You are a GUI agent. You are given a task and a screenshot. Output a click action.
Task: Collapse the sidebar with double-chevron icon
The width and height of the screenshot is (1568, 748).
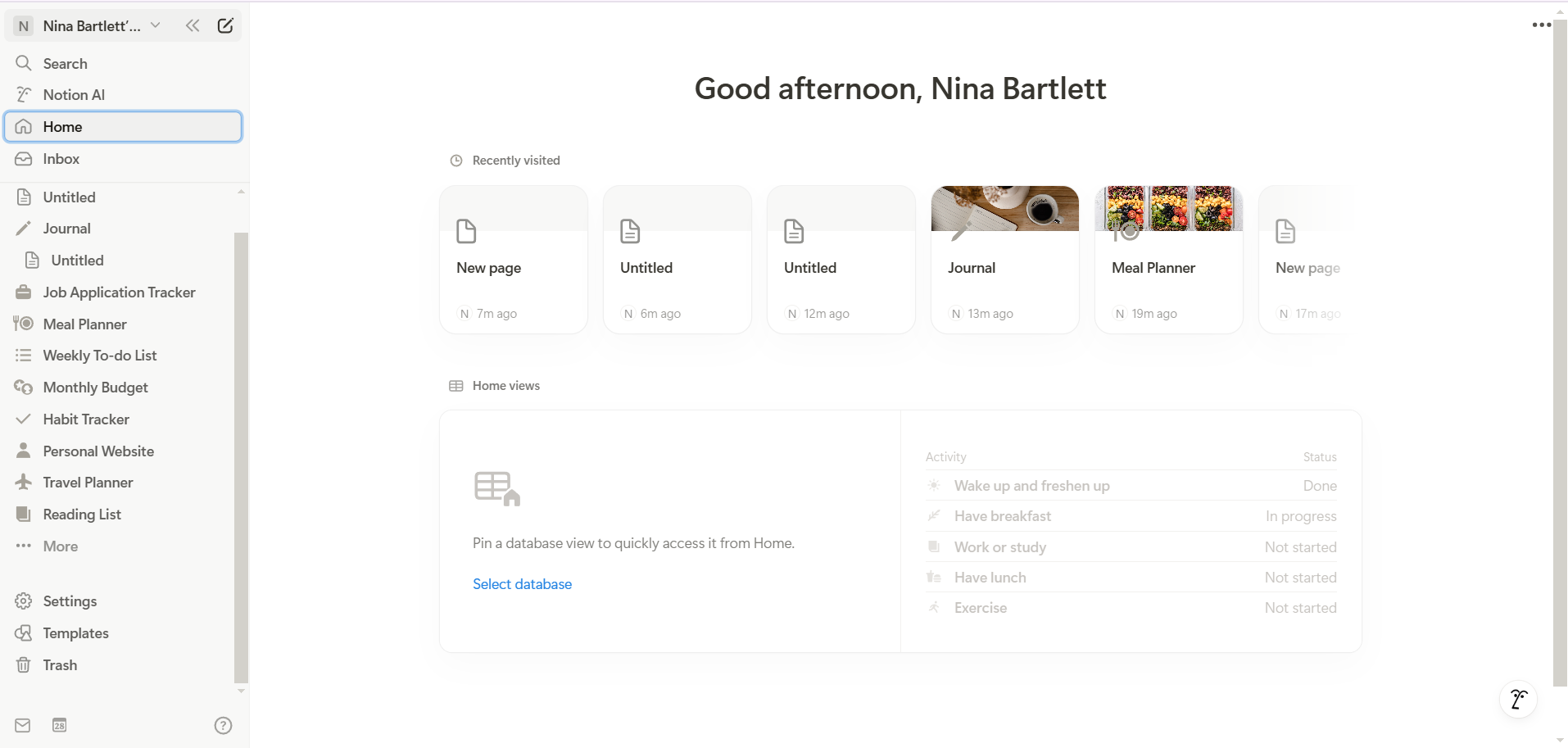193,25
